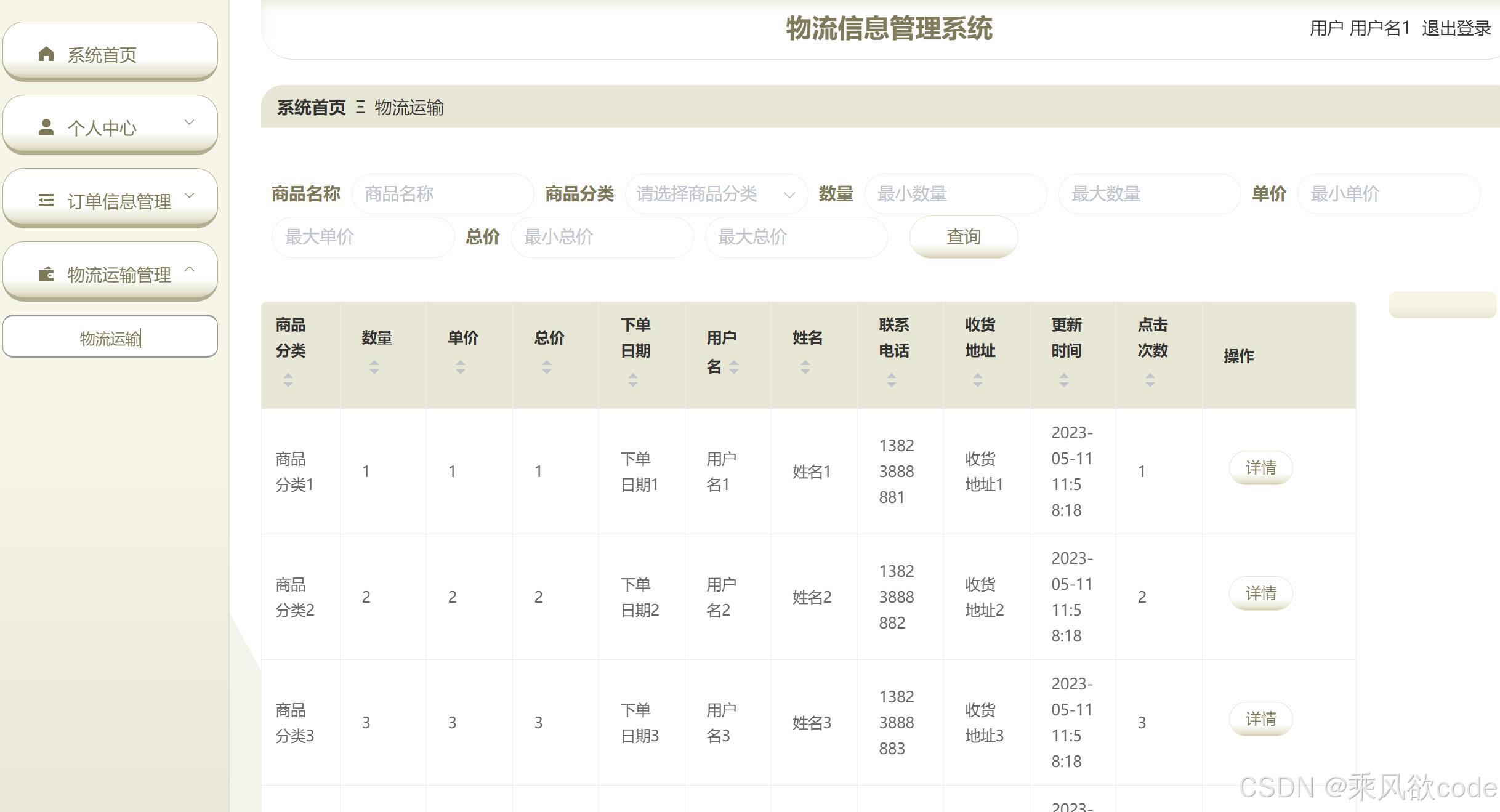
Task: Select 物流运输 submenu item in sidebar
Action: point(110,337)
